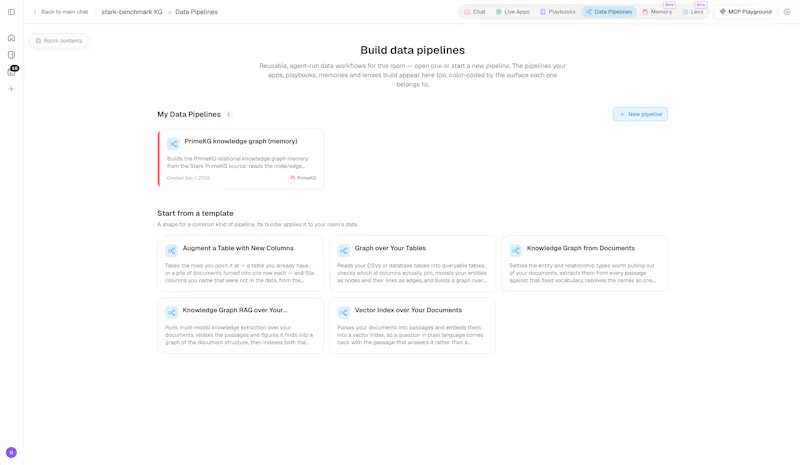
Task: Click the pipeline count badge
Action: coord(229,114)
